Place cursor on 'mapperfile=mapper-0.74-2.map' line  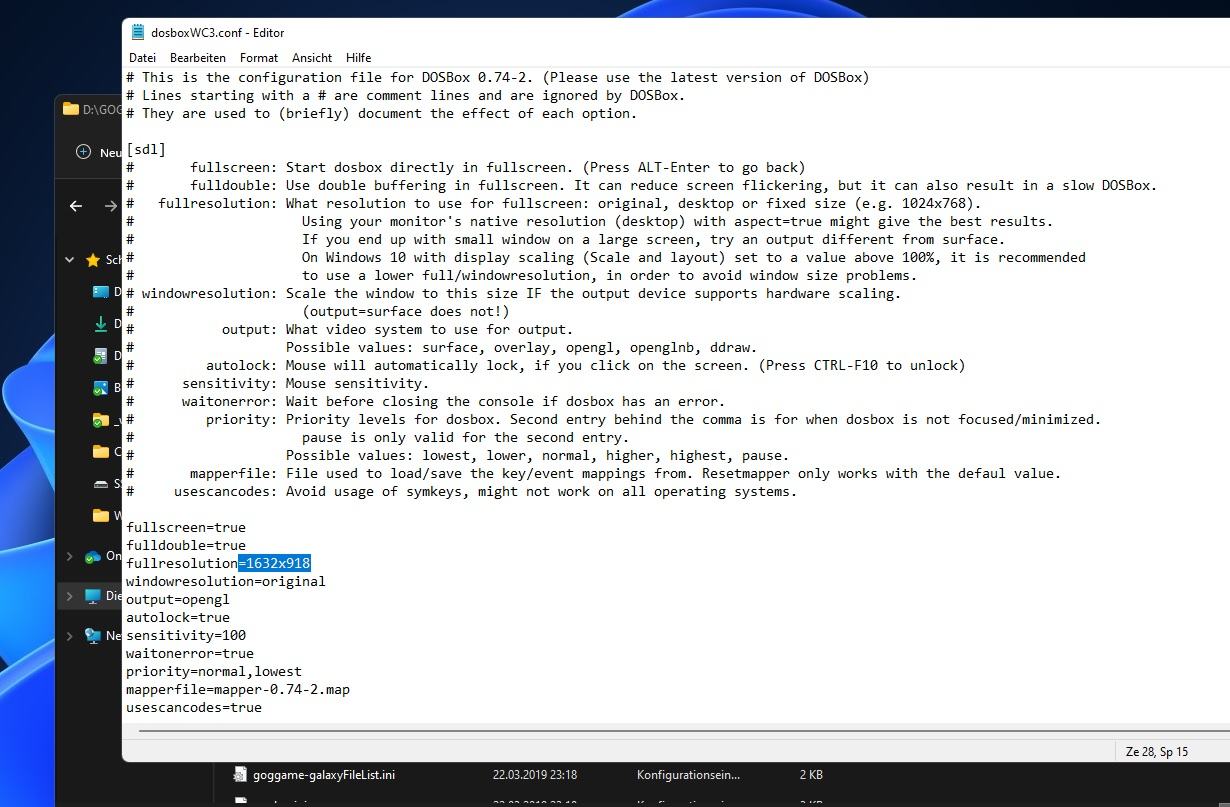238,689
